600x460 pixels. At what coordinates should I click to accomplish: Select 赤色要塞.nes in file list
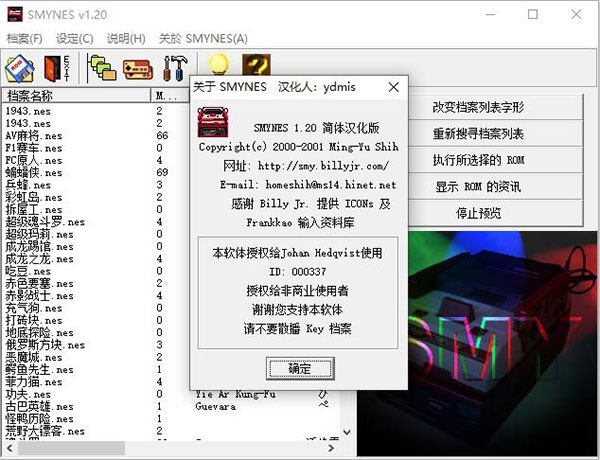39,283
